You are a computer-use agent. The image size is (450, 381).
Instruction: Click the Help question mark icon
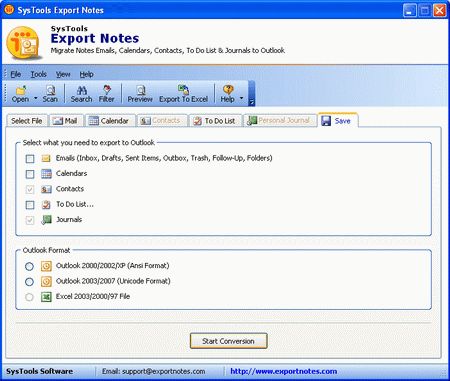pos(228,90)
